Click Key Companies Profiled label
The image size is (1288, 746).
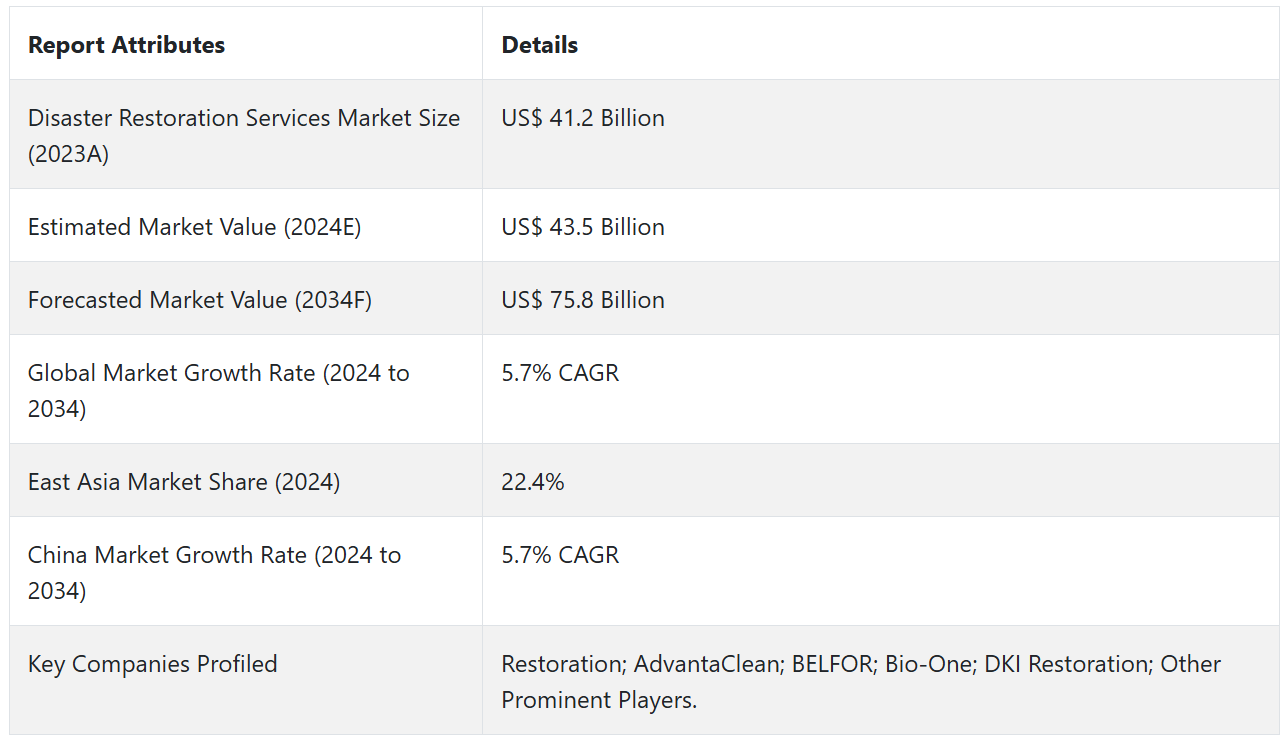pos(152,664)
